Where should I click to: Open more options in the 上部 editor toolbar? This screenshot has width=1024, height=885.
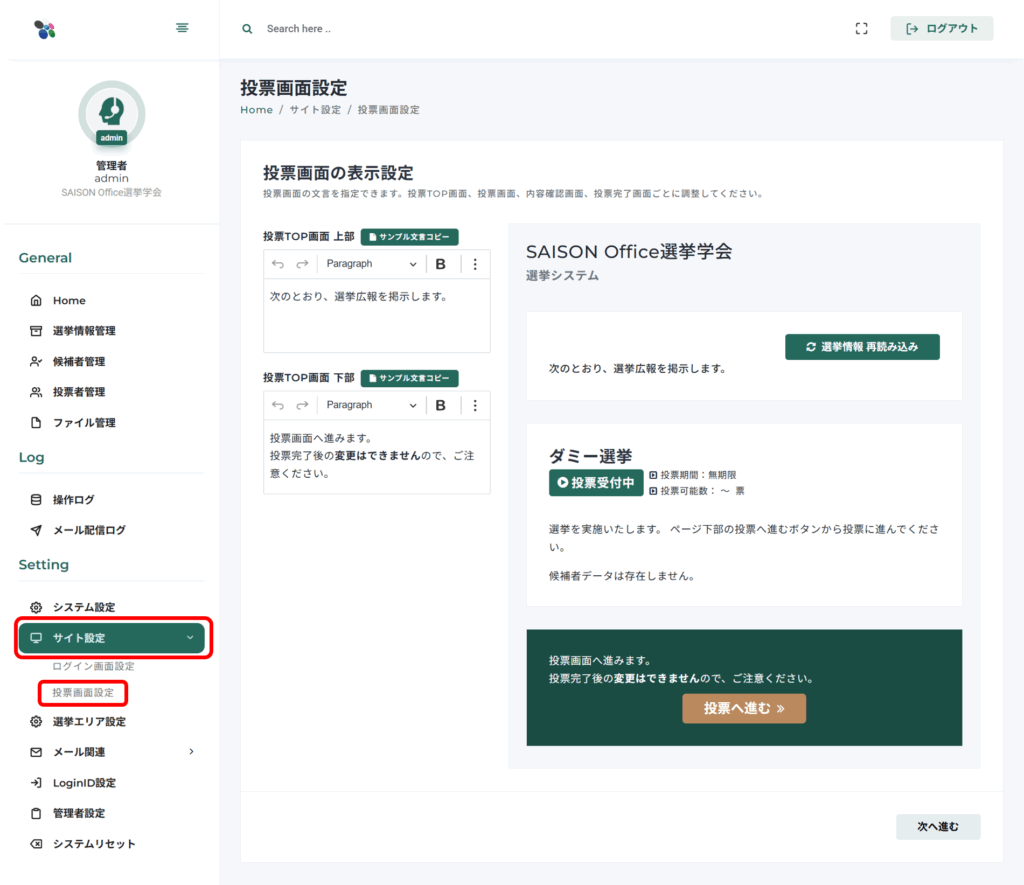[475, 264]
